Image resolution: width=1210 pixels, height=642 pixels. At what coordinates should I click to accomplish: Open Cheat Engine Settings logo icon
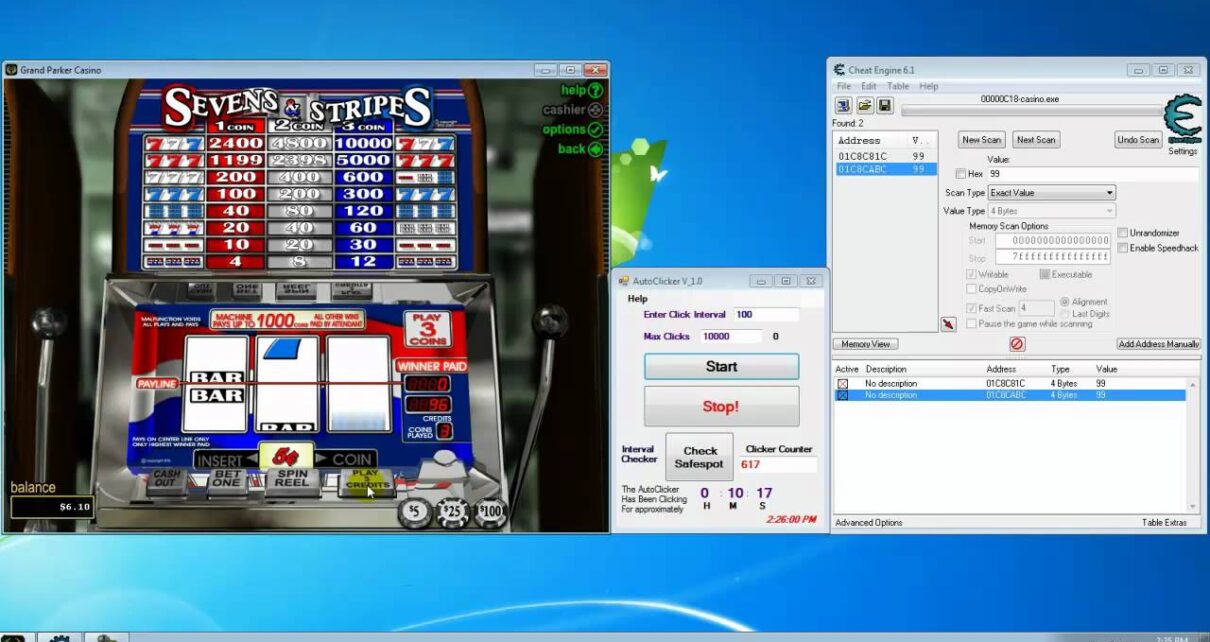tap(1183, 119)
